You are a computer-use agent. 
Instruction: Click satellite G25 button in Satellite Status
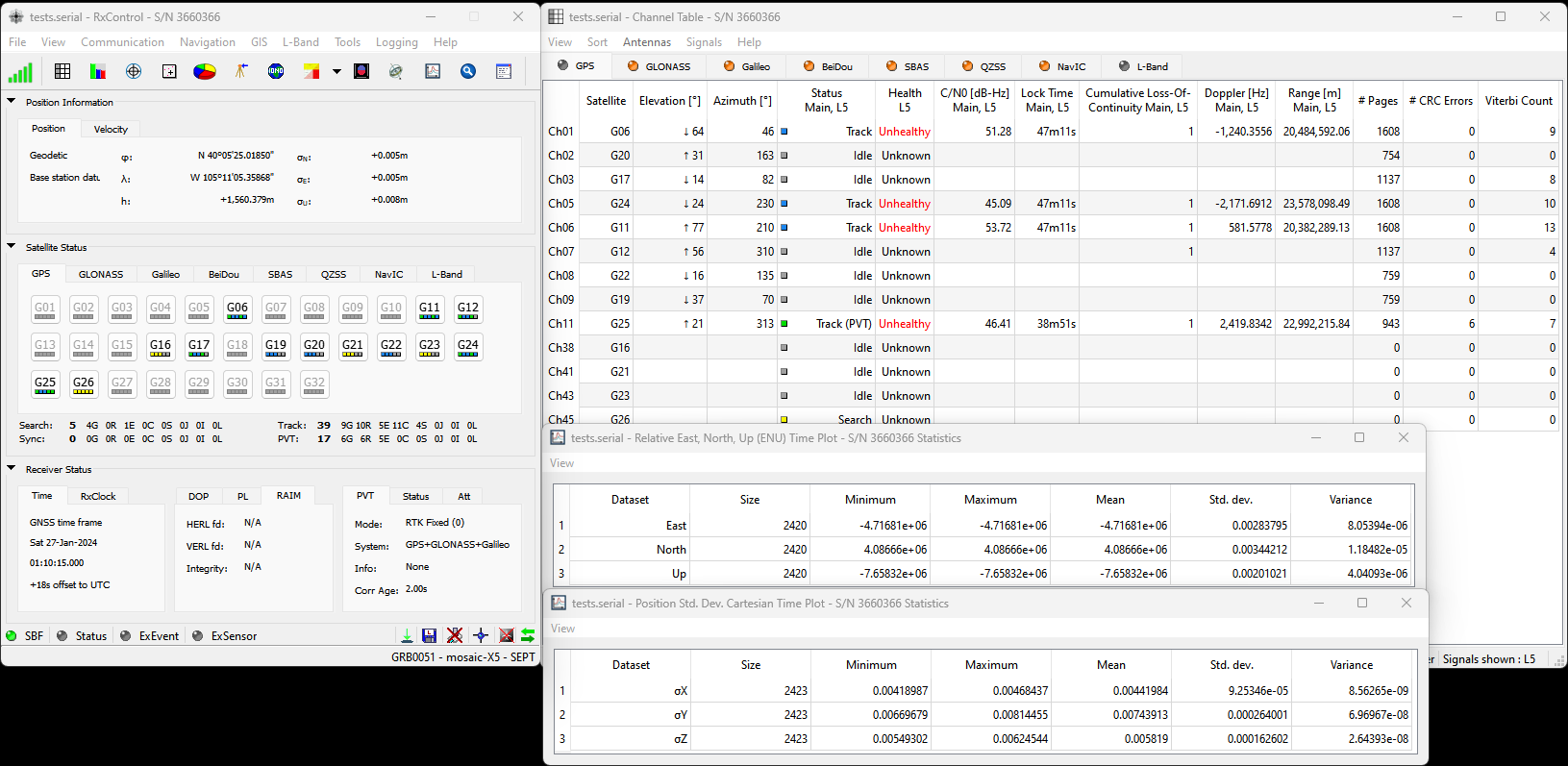coord(45,384)
